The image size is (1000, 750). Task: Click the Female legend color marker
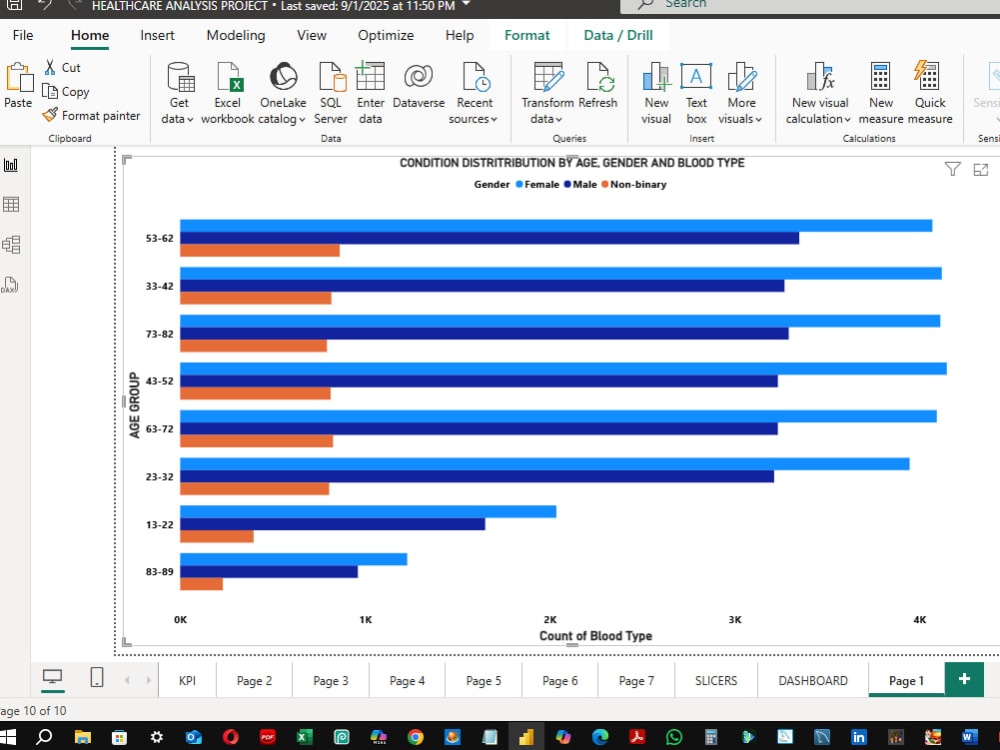tap(519, 184)
